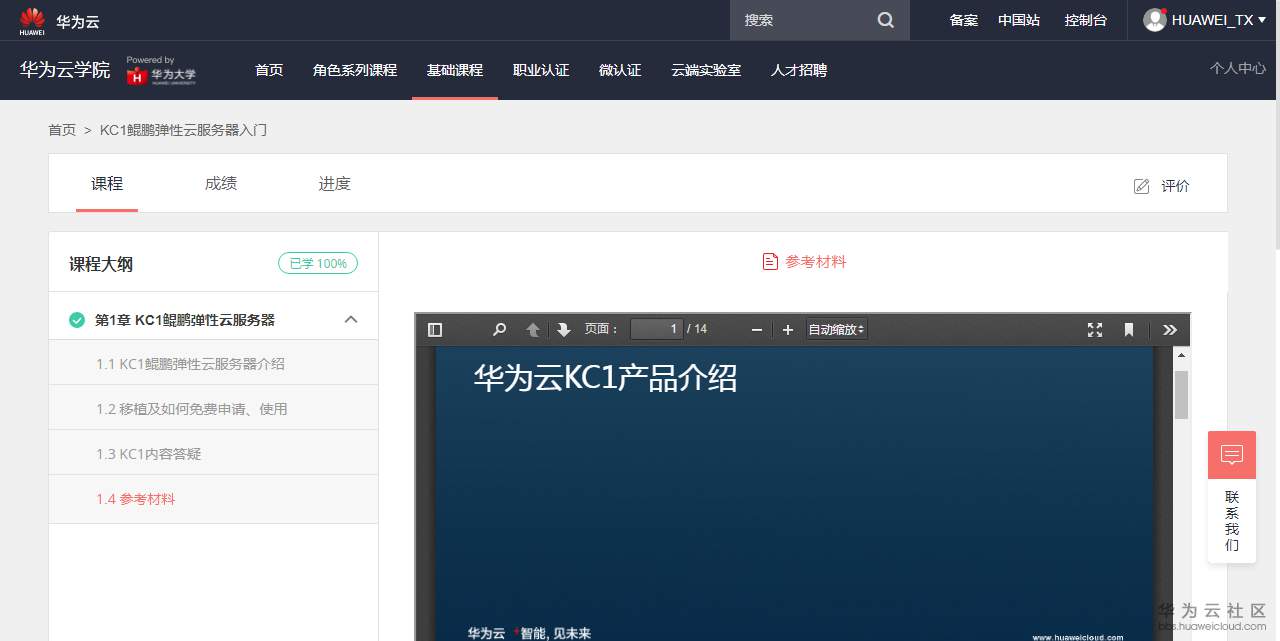Open the 微认证 nav item
Screen dimensions: 1280x641
(620, 70)
